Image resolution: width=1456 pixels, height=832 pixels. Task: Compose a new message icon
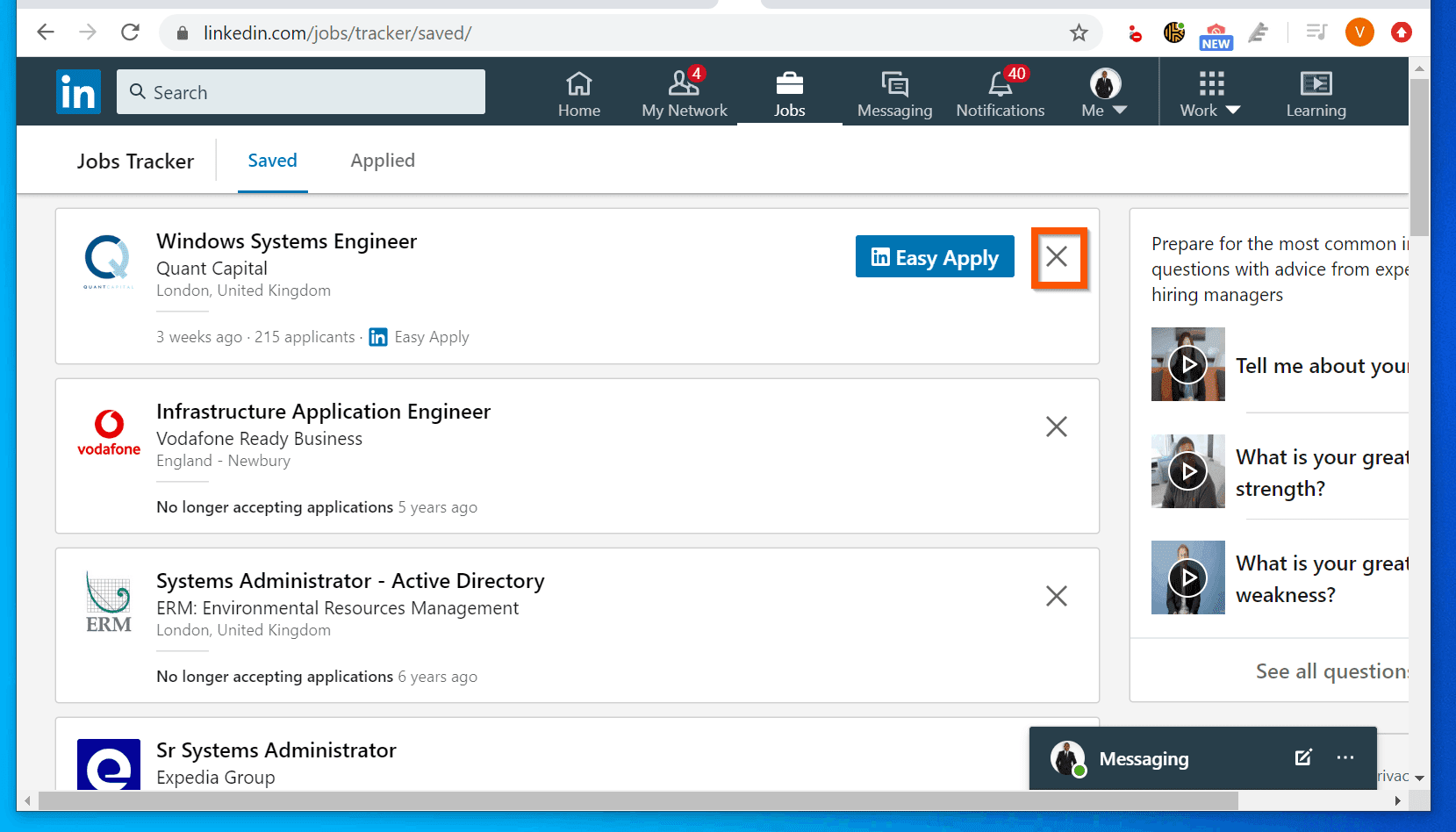1303,757
